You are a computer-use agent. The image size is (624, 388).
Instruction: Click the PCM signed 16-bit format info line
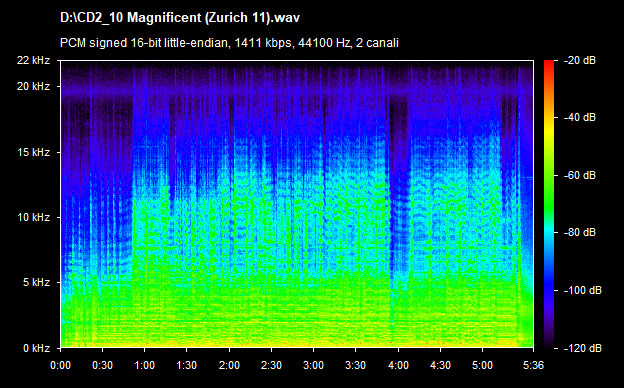tap(229, 43)
